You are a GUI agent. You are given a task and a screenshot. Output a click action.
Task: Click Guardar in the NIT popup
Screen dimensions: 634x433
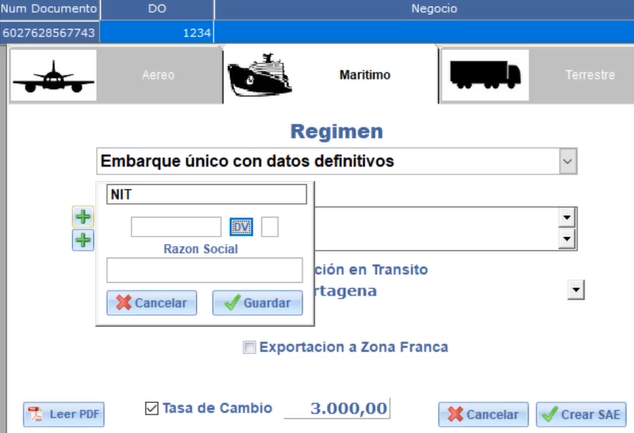[257, 303]
